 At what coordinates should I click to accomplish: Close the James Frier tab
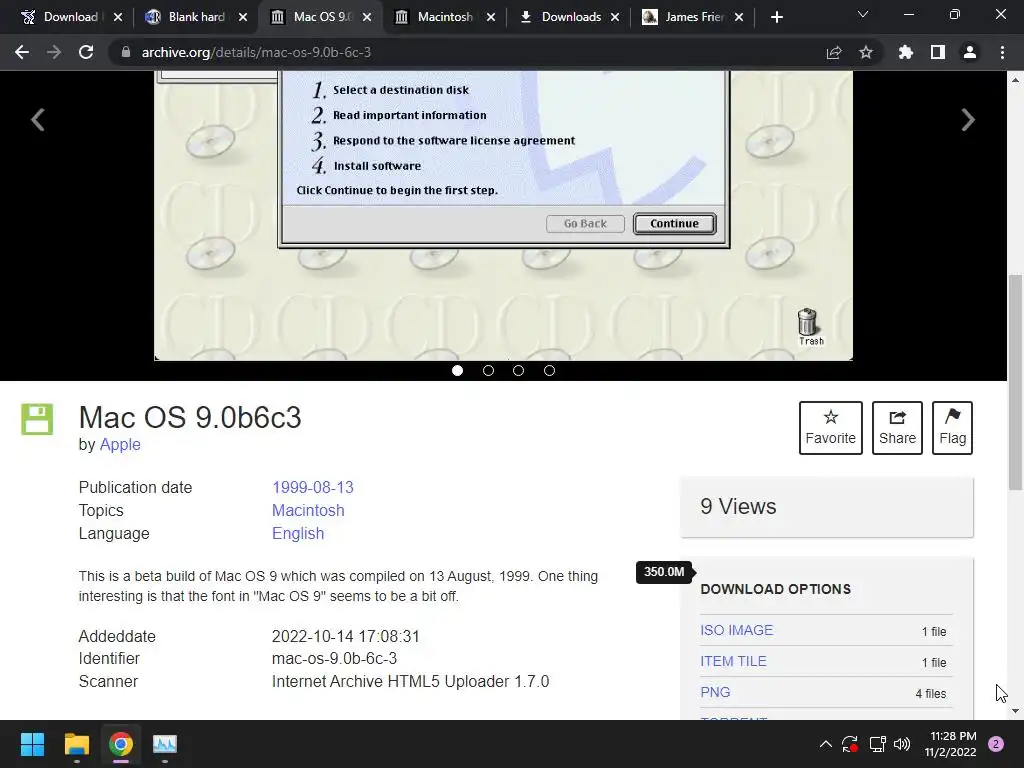point(739,17)
